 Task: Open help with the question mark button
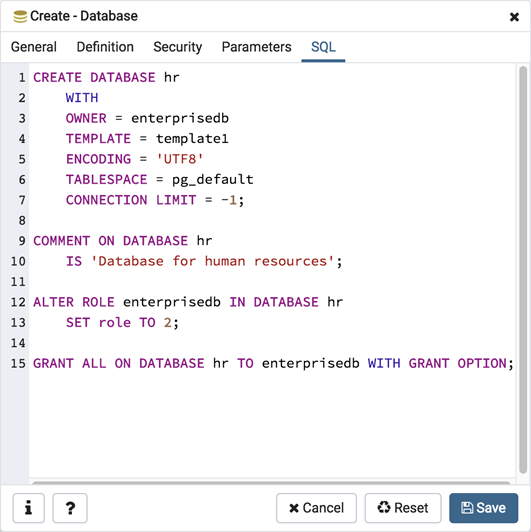click(x=70, y=508)
